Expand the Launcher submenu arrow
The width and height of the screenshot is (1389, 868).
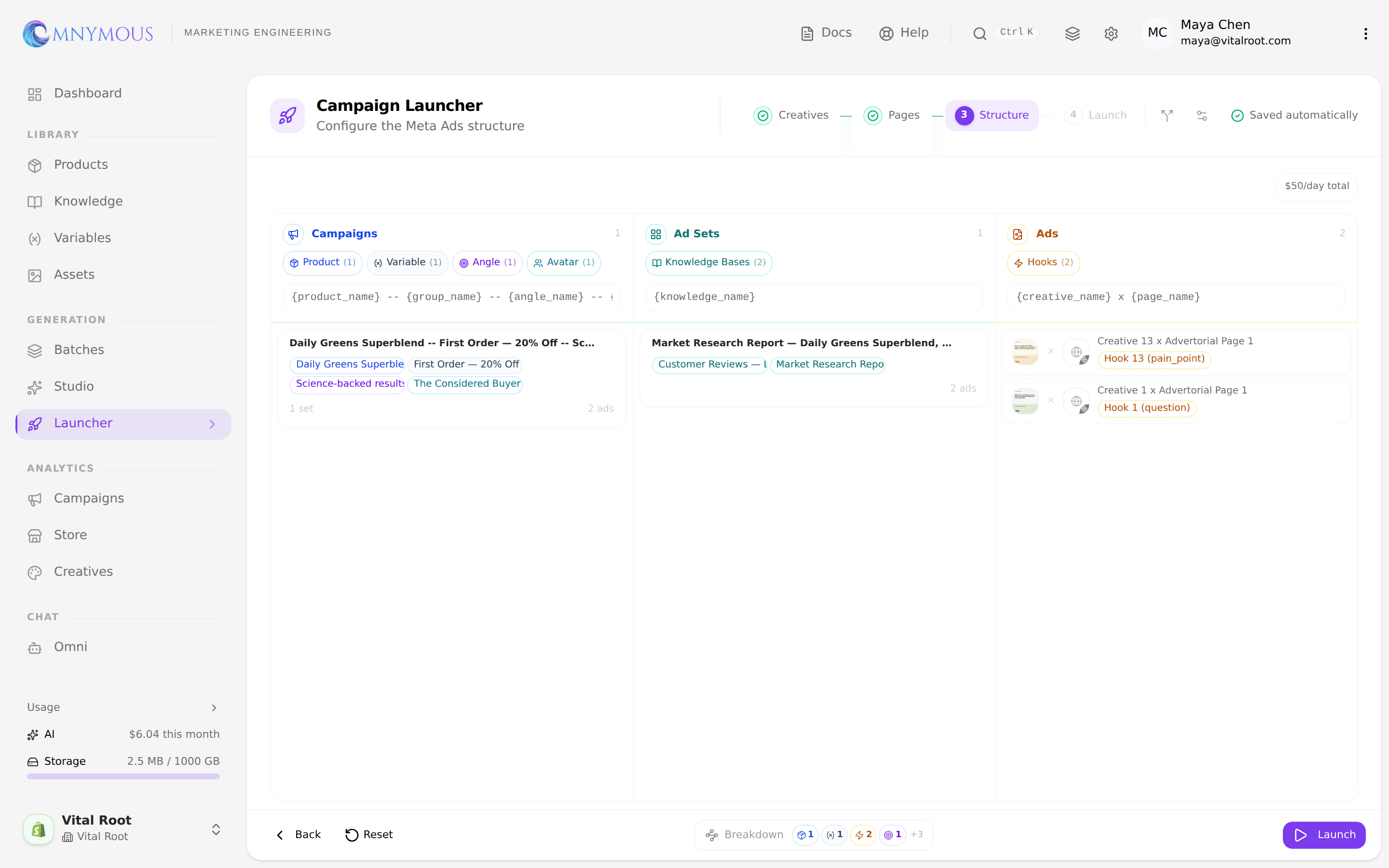212,424
